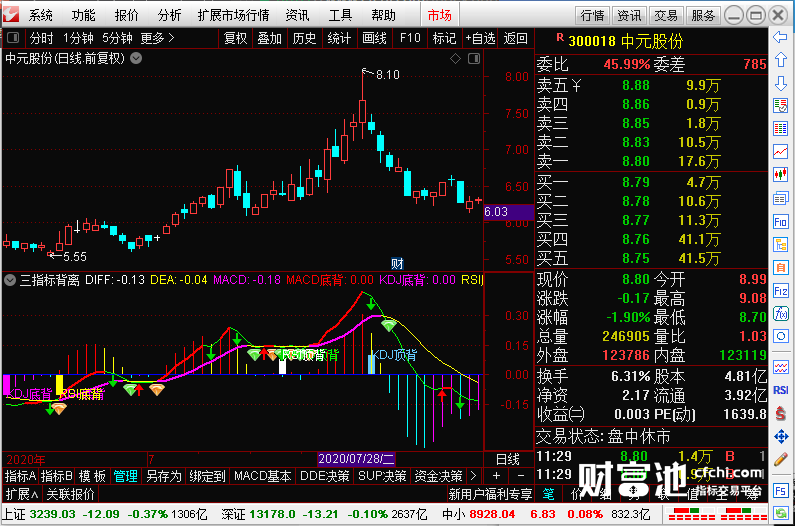The width and height of the screenshot is (795, 526).
Task: Zoom out chart with minus button
Action: [x=521, y=476]
